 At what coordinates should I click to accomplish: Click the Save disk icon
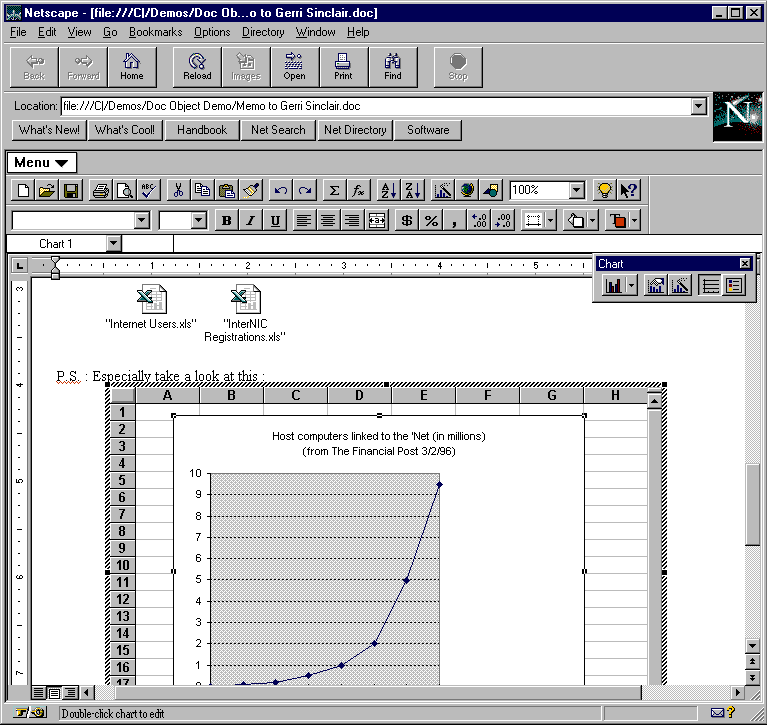pyautogui.click(x=71, y=190)
